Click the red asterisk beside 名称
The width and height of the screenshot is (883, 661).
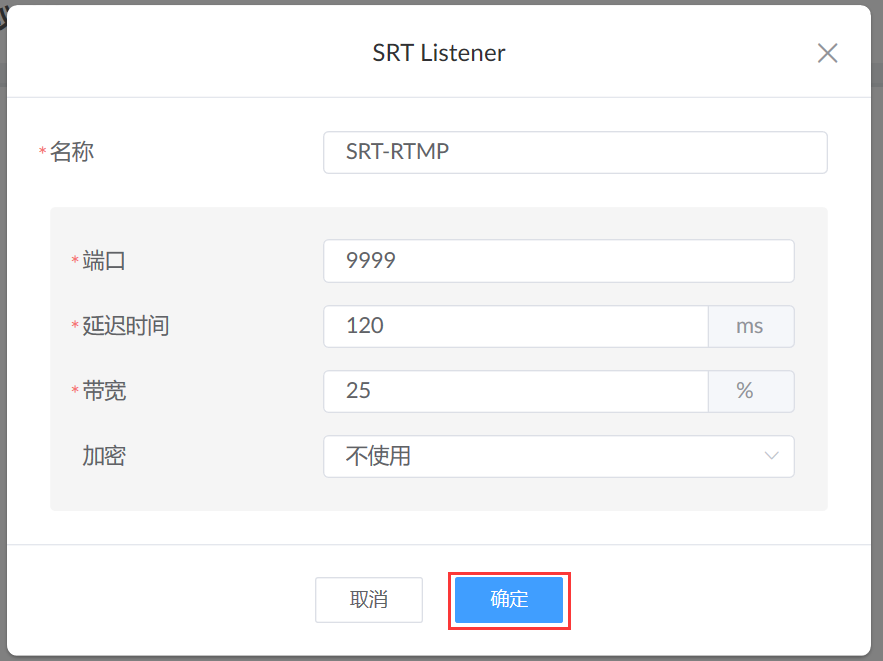pos(42,150)
